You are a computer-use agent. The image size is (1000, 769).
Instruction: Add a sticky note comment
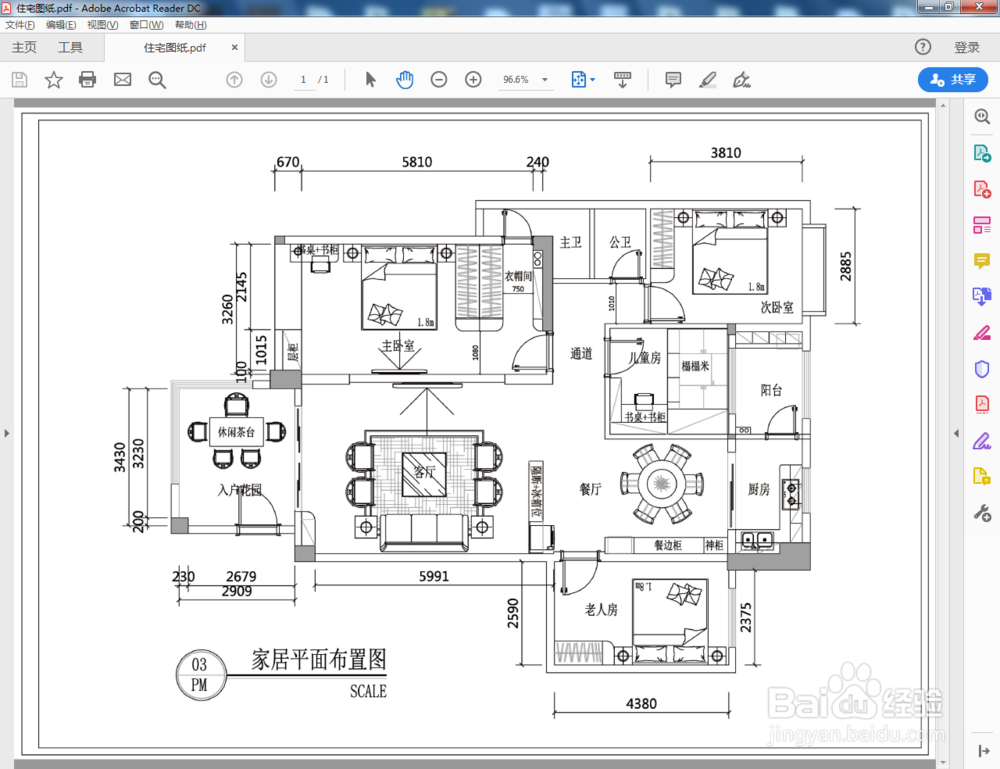pyautogui.click(x=673, y=80)
